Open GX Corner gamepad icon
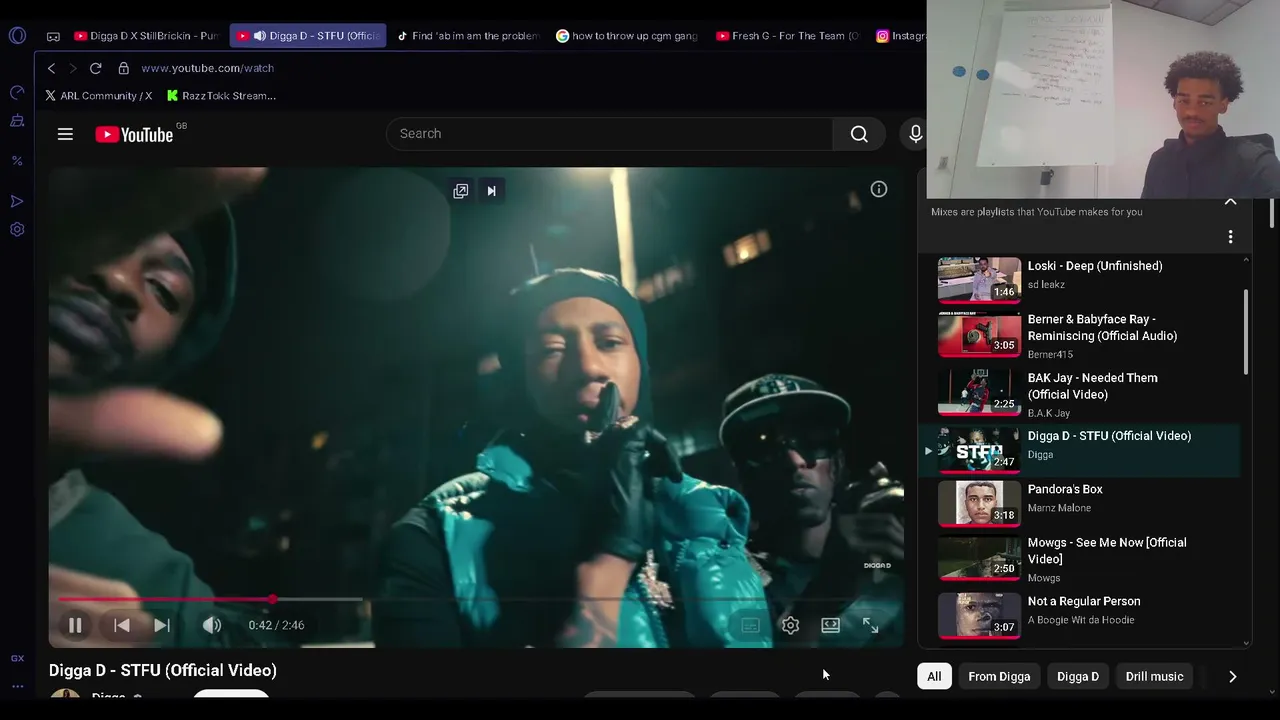 pos(53,36)
